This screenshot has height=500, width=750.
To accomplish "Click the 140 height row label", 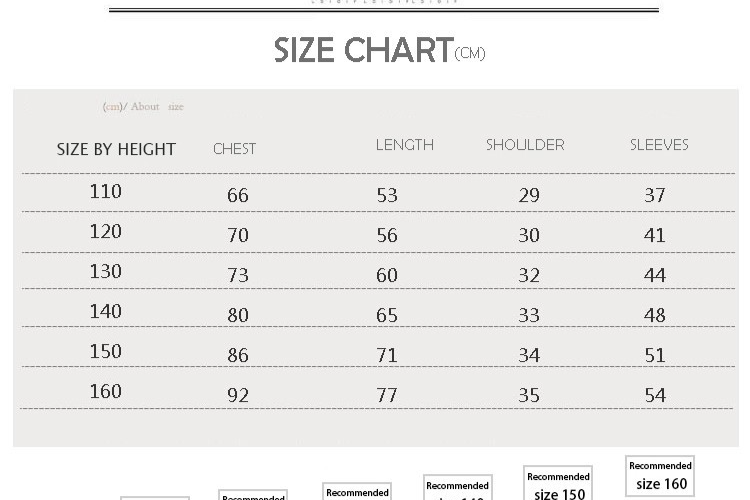I will click(105, 311).
